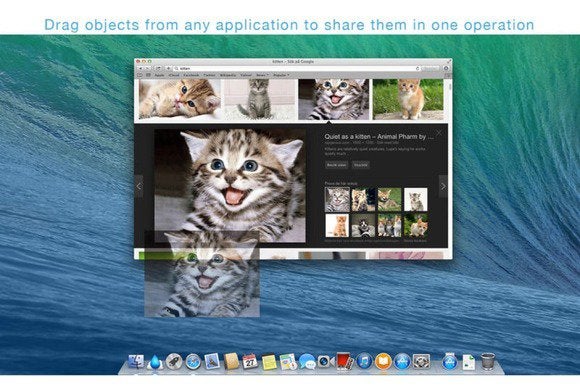Open related thumbnail of three kittens together

click(x=390, y=225)
